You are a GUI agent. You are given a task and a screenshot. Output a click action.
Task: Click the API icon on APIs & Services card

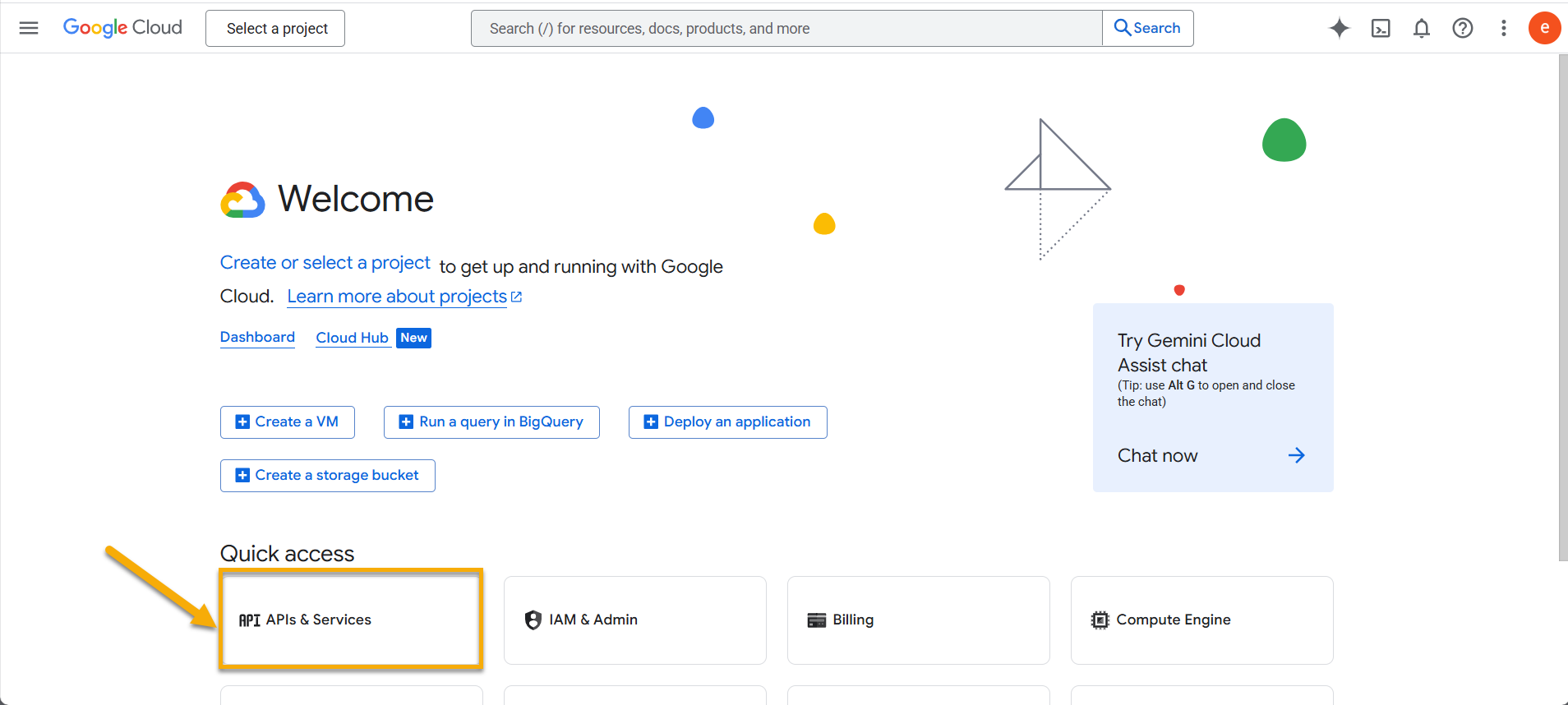[x=250, y=620]
